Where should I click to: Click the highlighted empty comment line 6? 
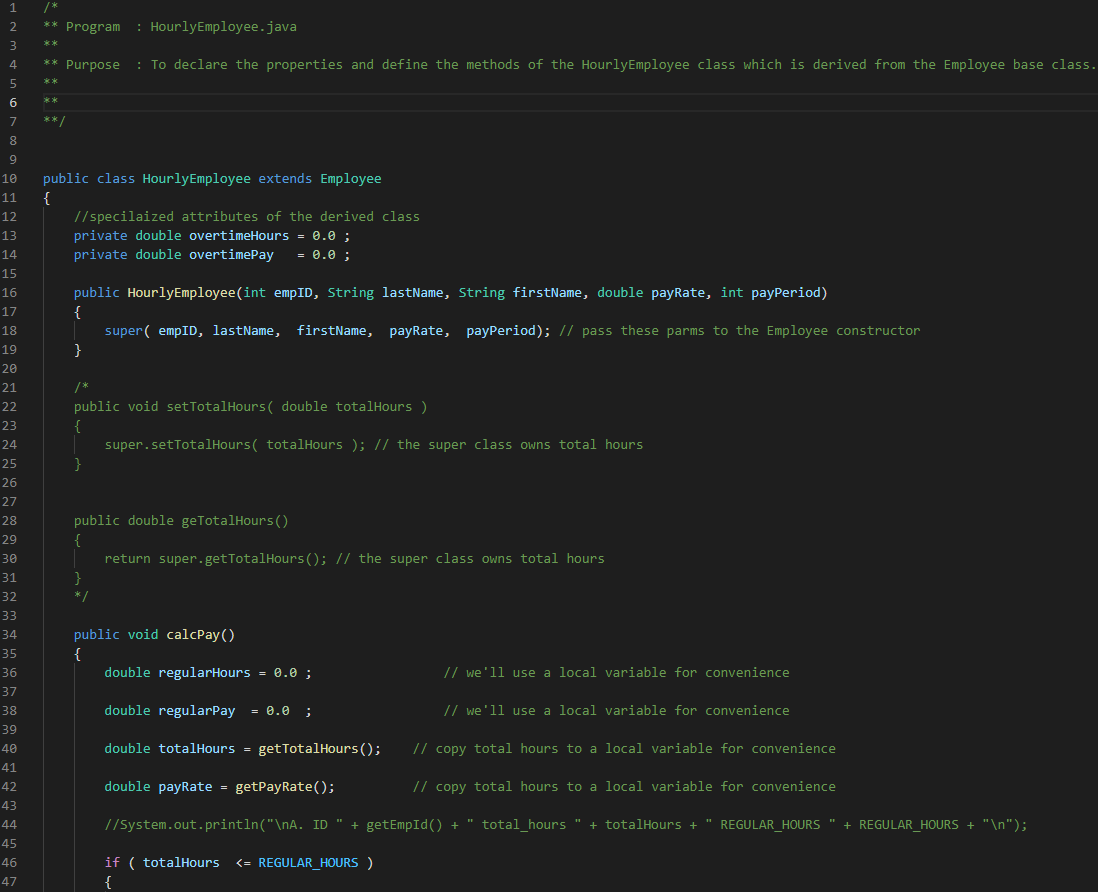pyautogui.click(x=48, y=101)
